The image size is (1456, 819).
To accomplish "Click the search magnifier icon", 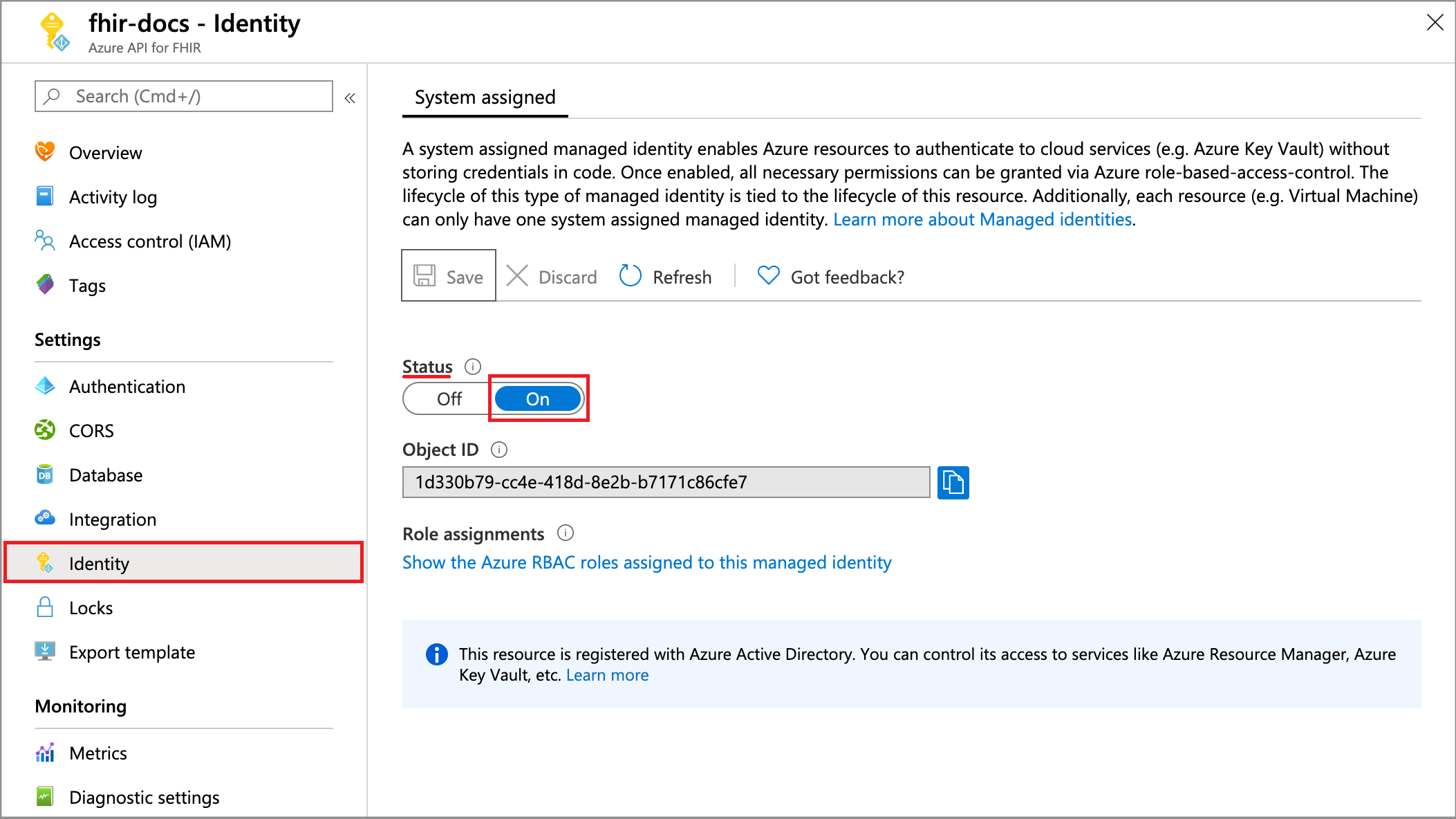I will [x=52, y=96].
